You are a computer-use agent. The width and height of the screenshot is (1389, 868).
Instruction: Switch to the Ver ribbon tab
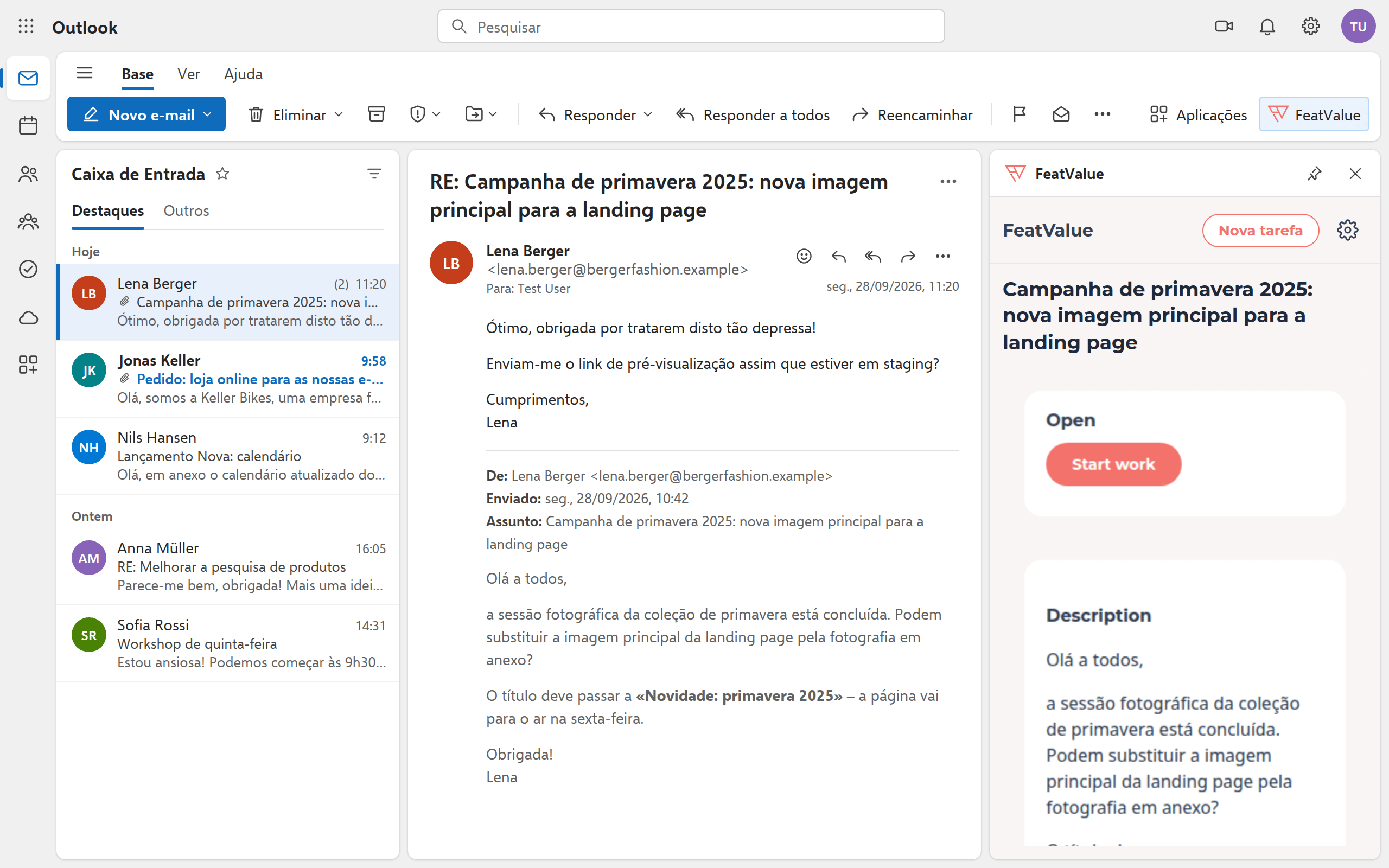pyautogui.click(x=188, y=74)
